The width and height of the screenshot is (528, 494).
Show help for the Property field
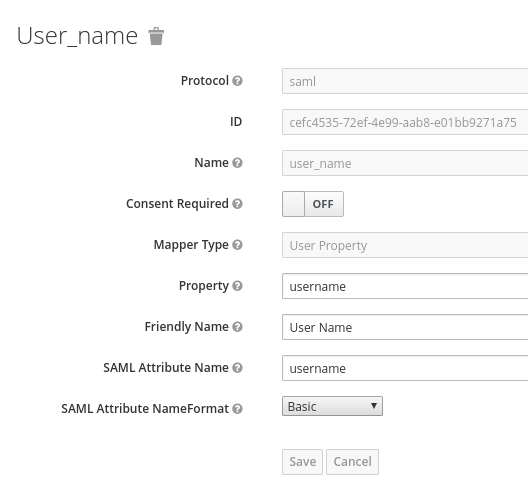tap(237, 286)
